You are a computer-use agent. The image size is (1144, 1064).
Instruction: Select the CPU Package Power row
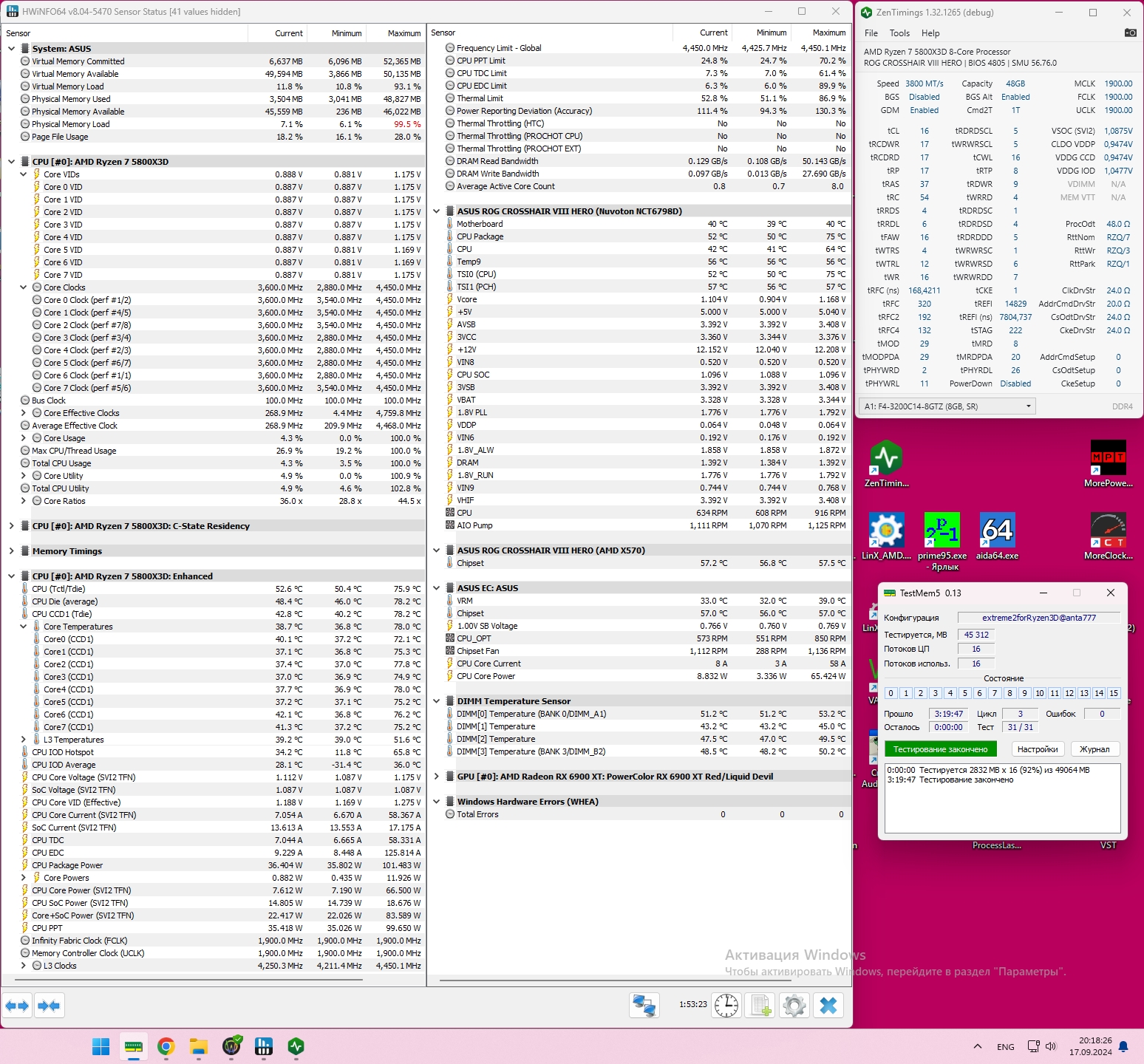coord(214,865)
